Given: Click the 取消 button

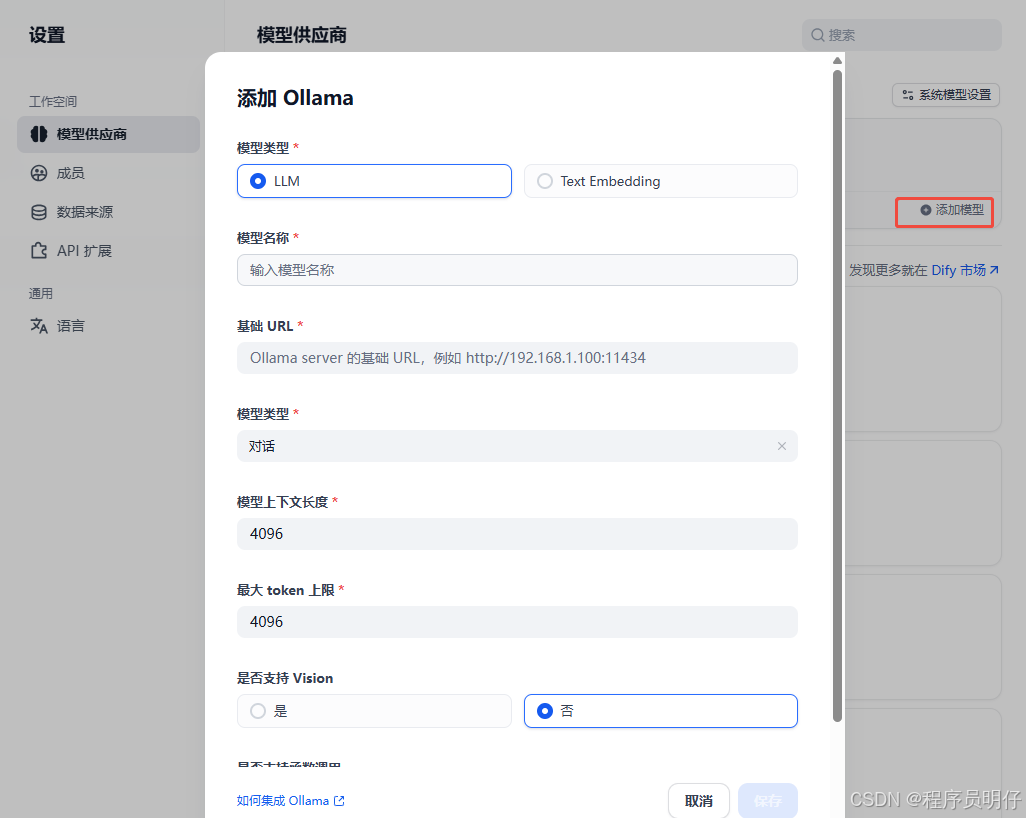Looking at the screenshot, I should [x=698, y=800].
